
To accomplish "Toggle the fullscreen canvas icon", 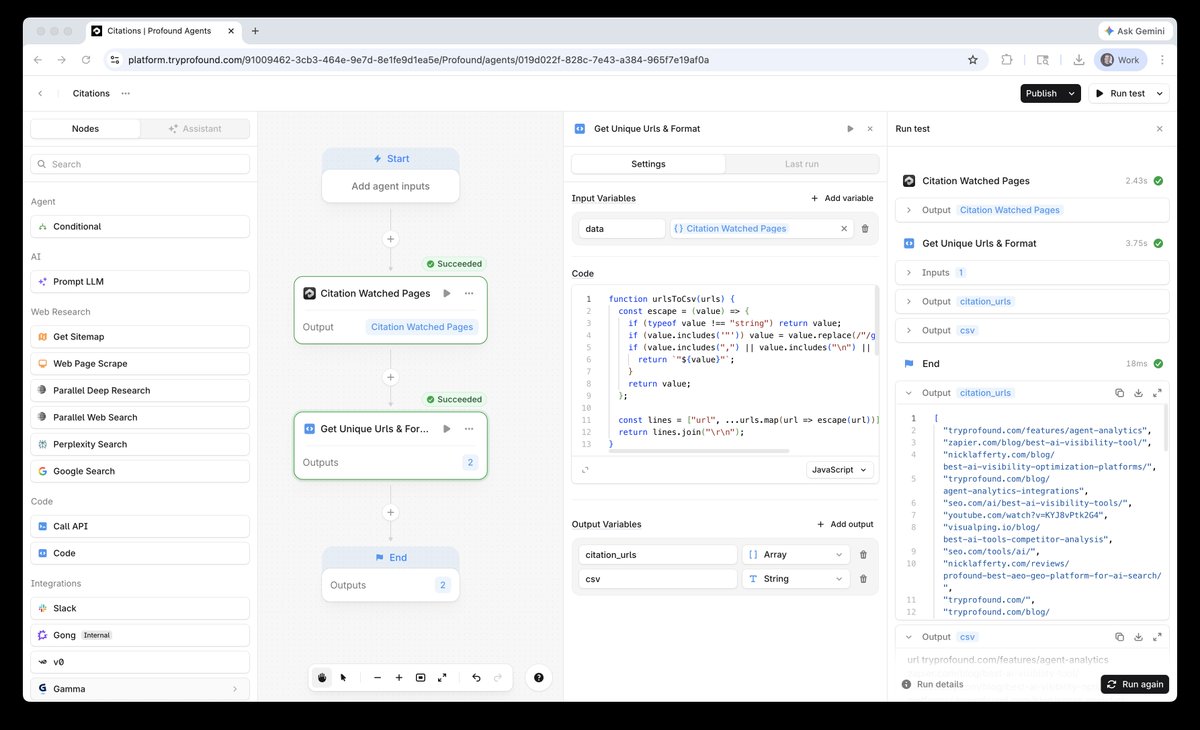I will 442,678.
